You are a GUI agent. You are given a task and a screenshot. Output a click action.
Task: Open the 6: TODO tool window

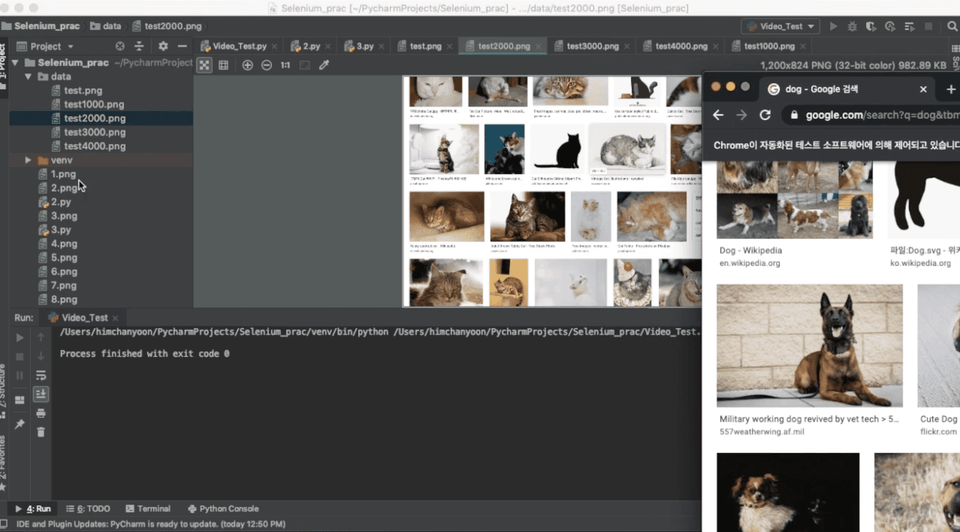tap(88, 509)
